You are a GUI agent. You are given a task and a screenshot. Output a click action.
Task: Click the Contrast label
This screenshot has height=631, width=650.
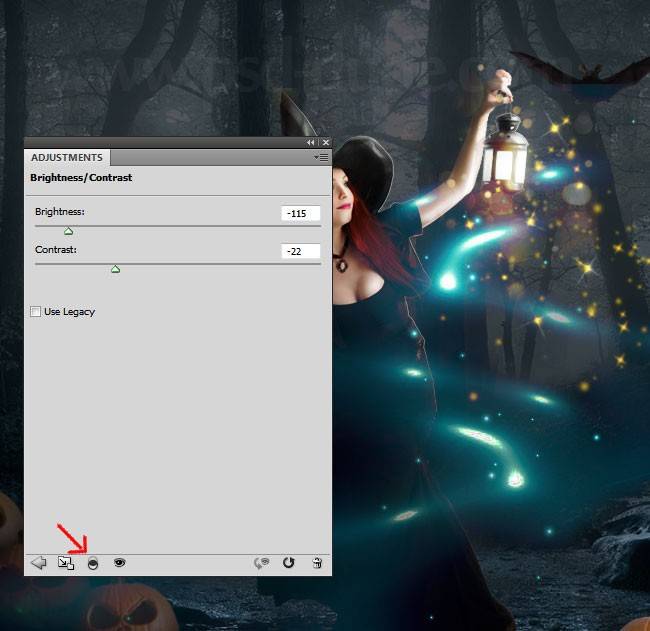(x=56, y=249)
